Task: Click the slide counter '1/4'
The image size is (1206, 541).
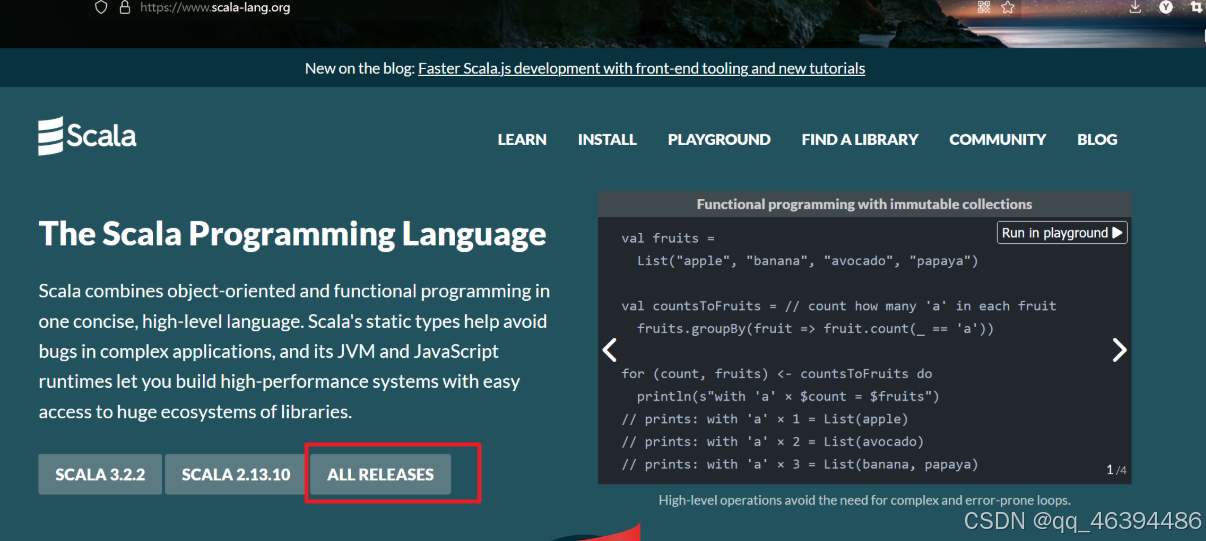Action: coord(1116,469)
